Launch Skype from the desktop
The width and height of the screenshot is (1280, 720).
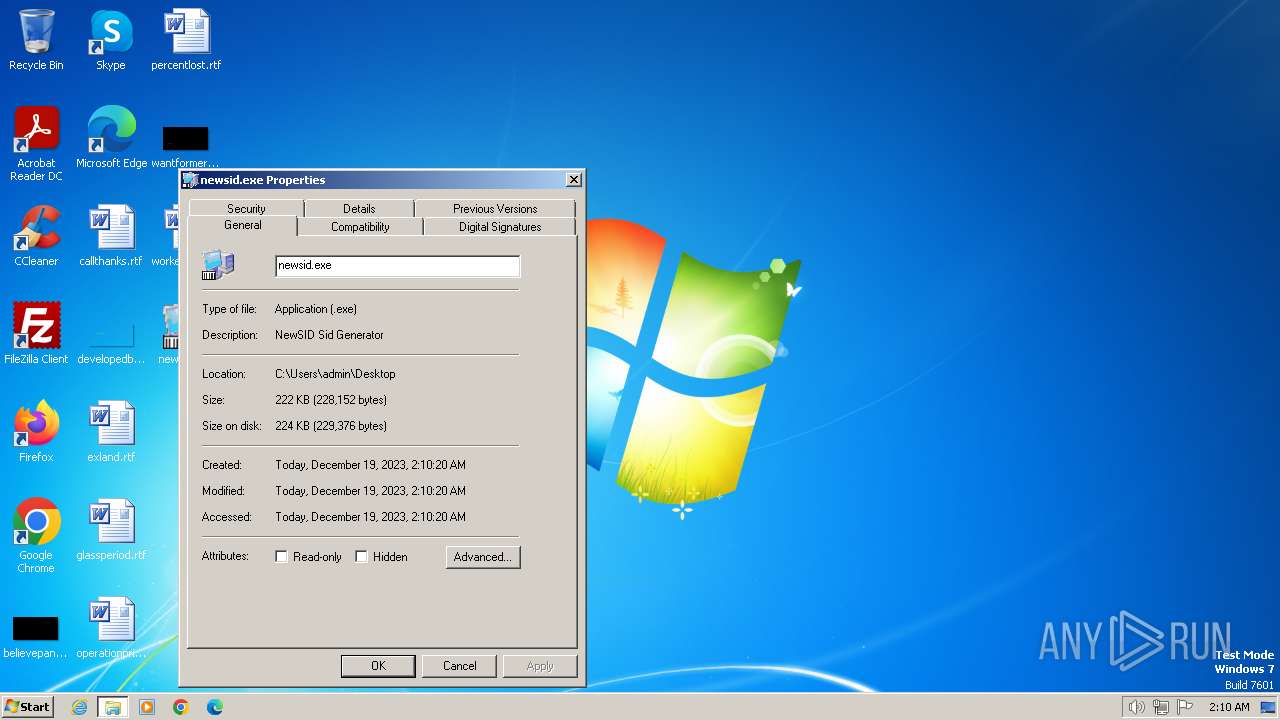[x=110, y=40]
